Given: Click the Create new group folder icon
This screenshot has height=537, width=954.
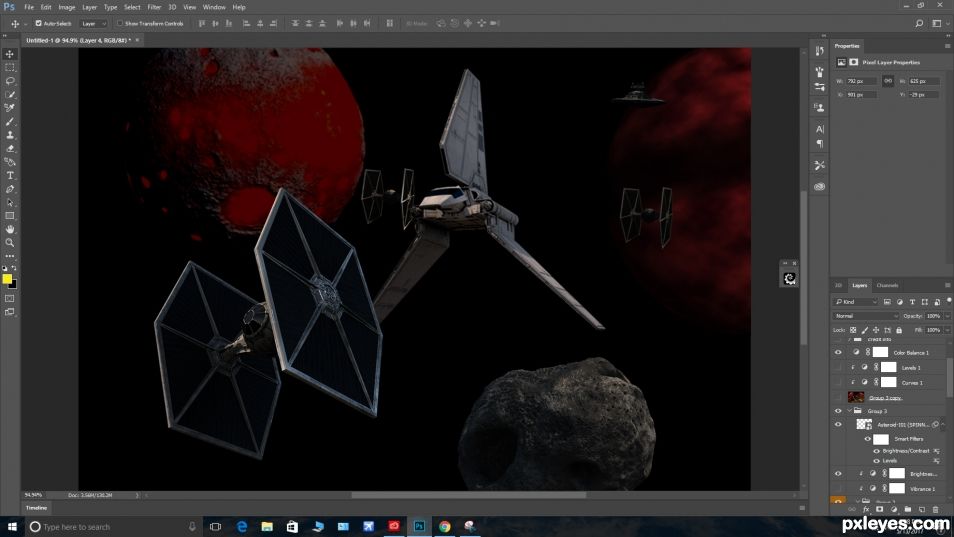Looking at the screenshot, I should point(908,510).
